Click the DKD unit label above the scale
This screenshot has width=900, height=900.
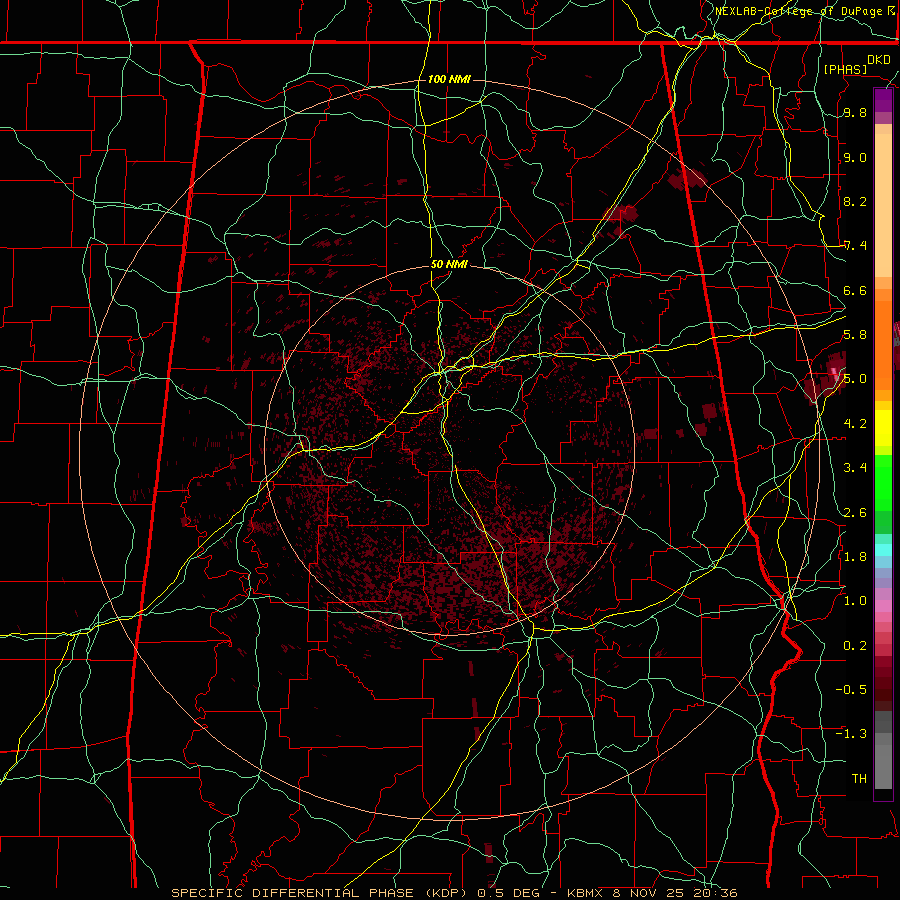pyautogui.click(x=879, y=60)
